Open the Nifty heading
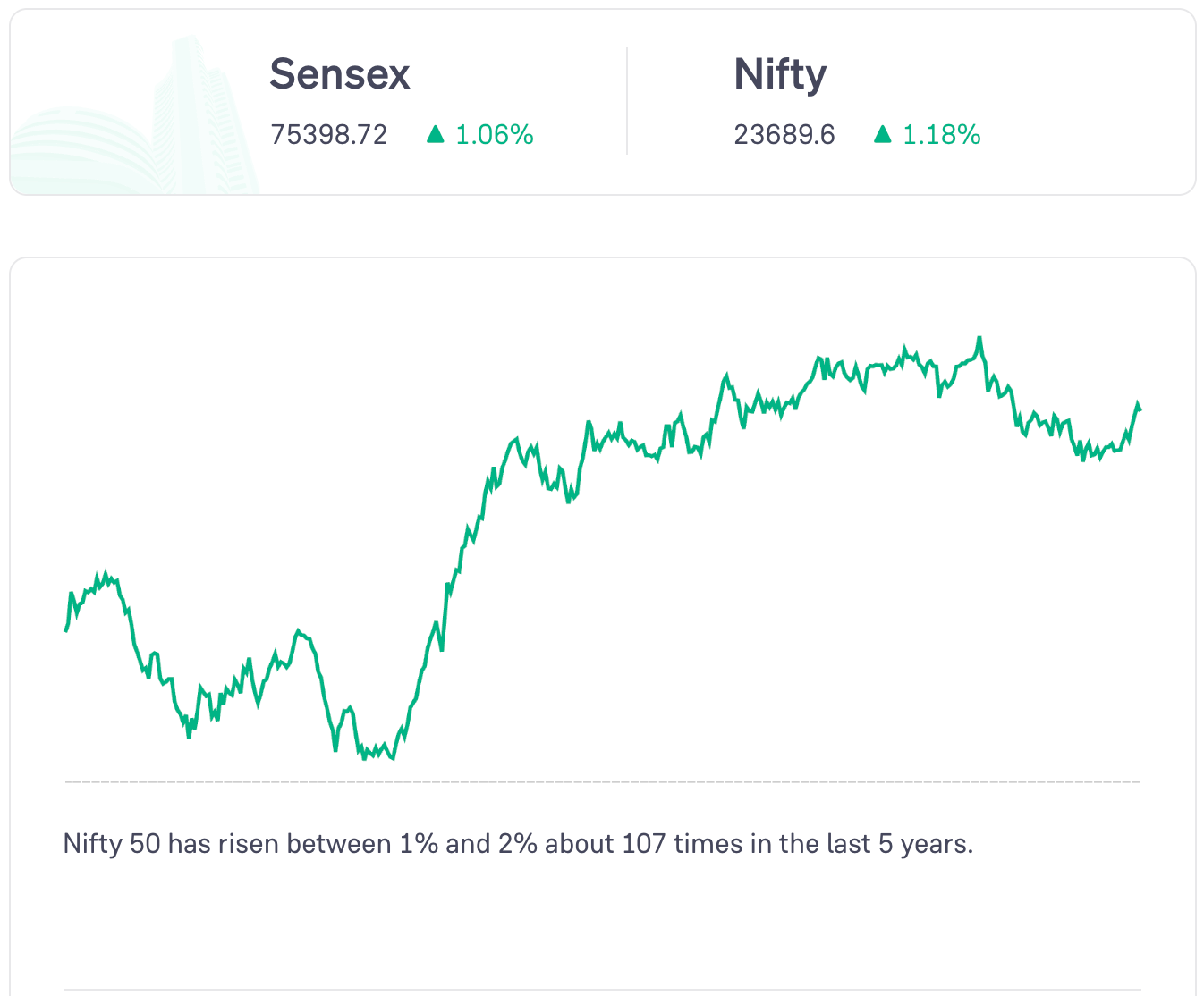 coord(780,75)
